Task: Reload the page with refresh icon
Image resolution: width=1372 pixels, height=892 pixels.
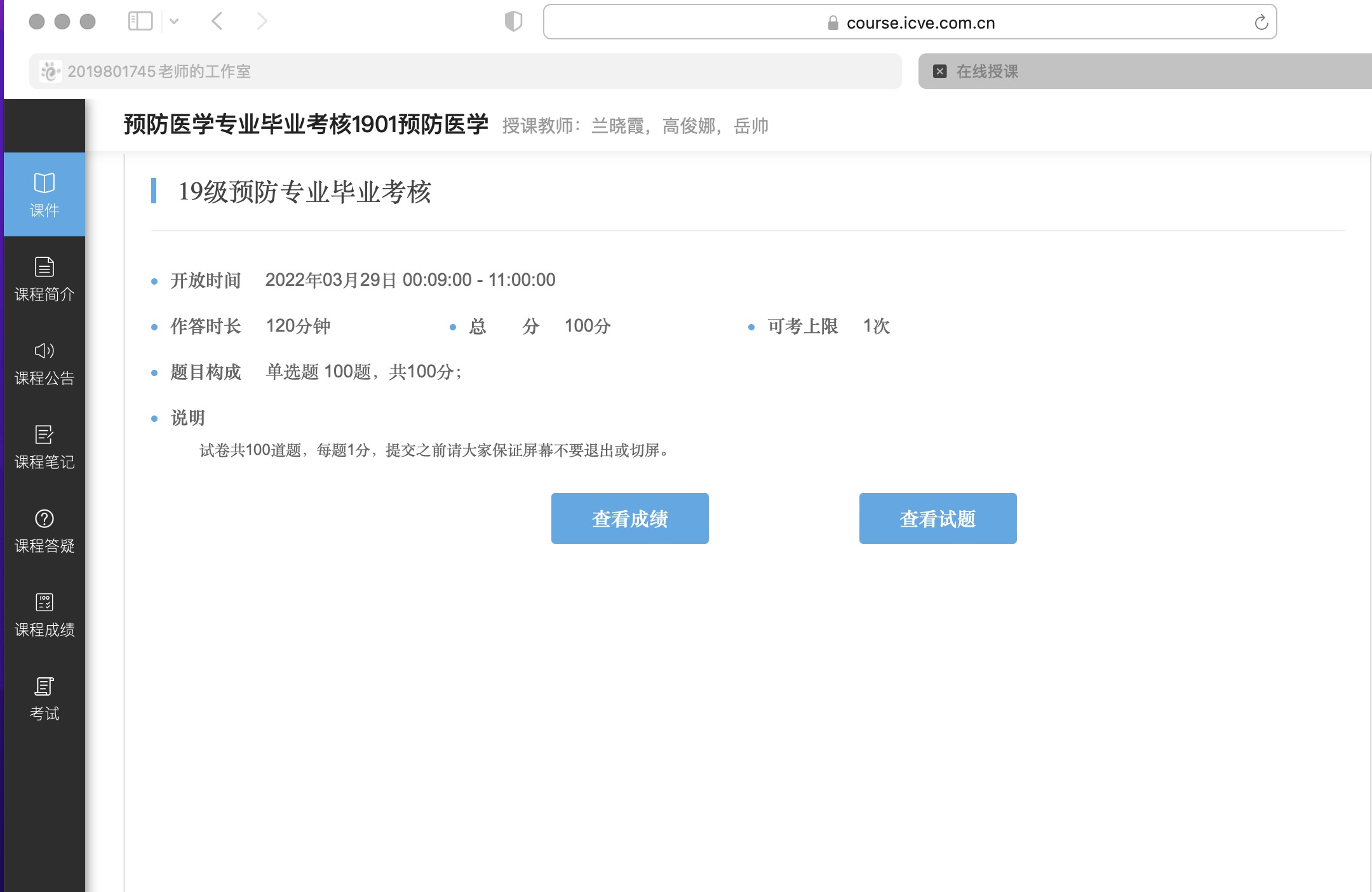Action: (x=1261, y=23)
